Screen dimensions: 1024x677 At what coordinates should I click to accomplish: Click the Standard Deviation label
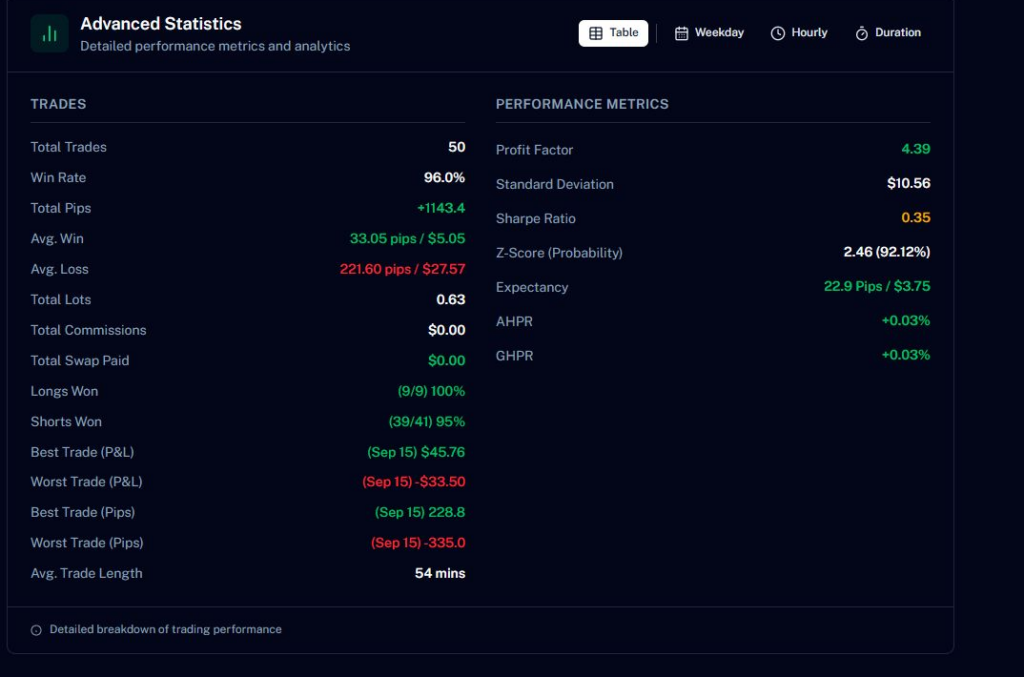(x=554, y=185)
